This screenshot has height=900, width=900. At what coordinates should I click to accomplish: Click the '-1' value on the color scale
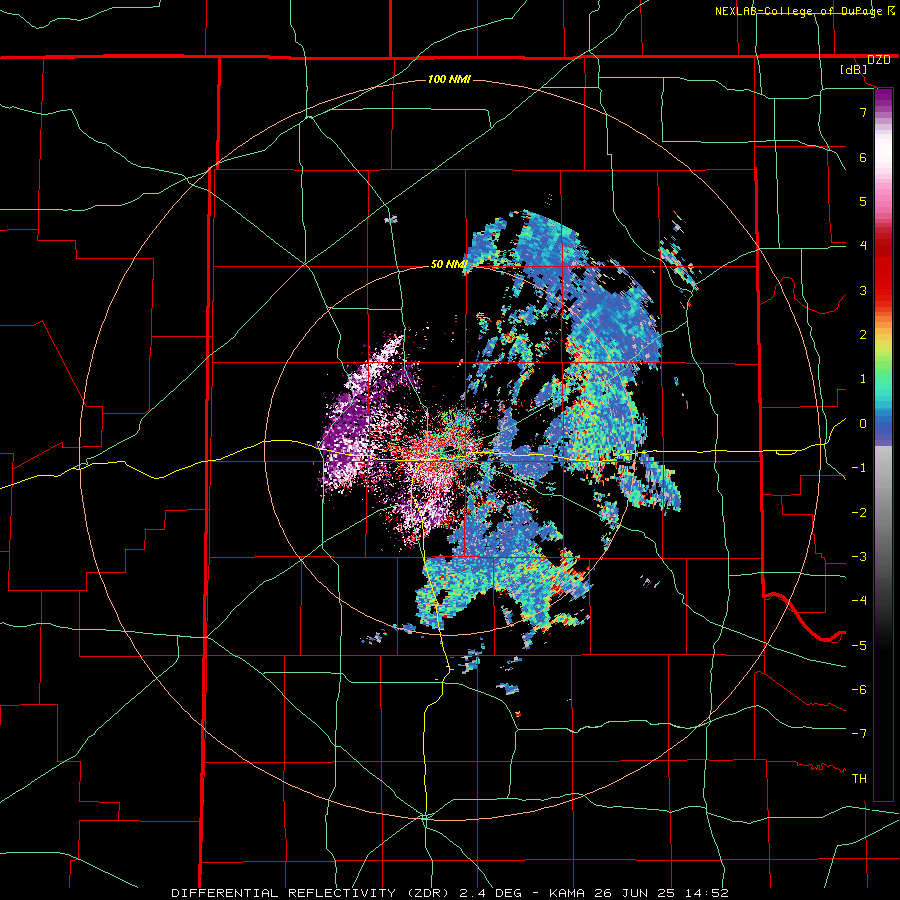click(x=859, y=468)
